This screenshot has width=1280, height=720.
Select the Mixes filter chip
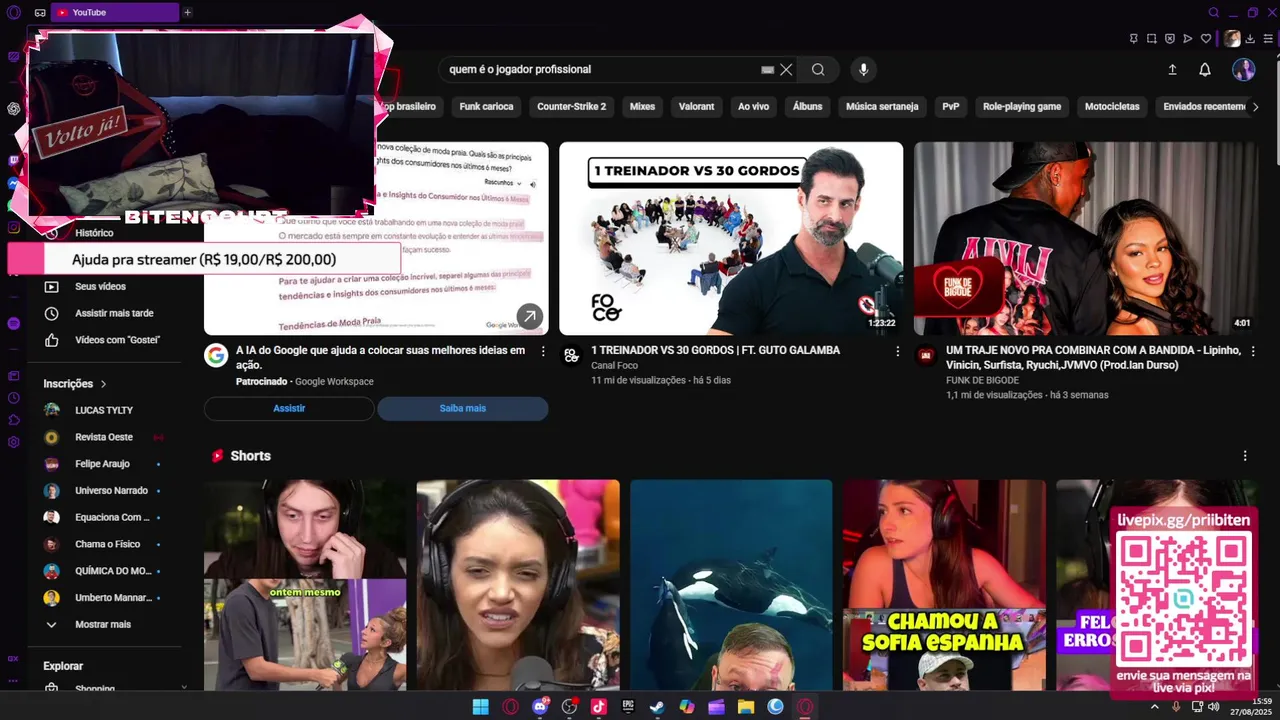[642, 106]
